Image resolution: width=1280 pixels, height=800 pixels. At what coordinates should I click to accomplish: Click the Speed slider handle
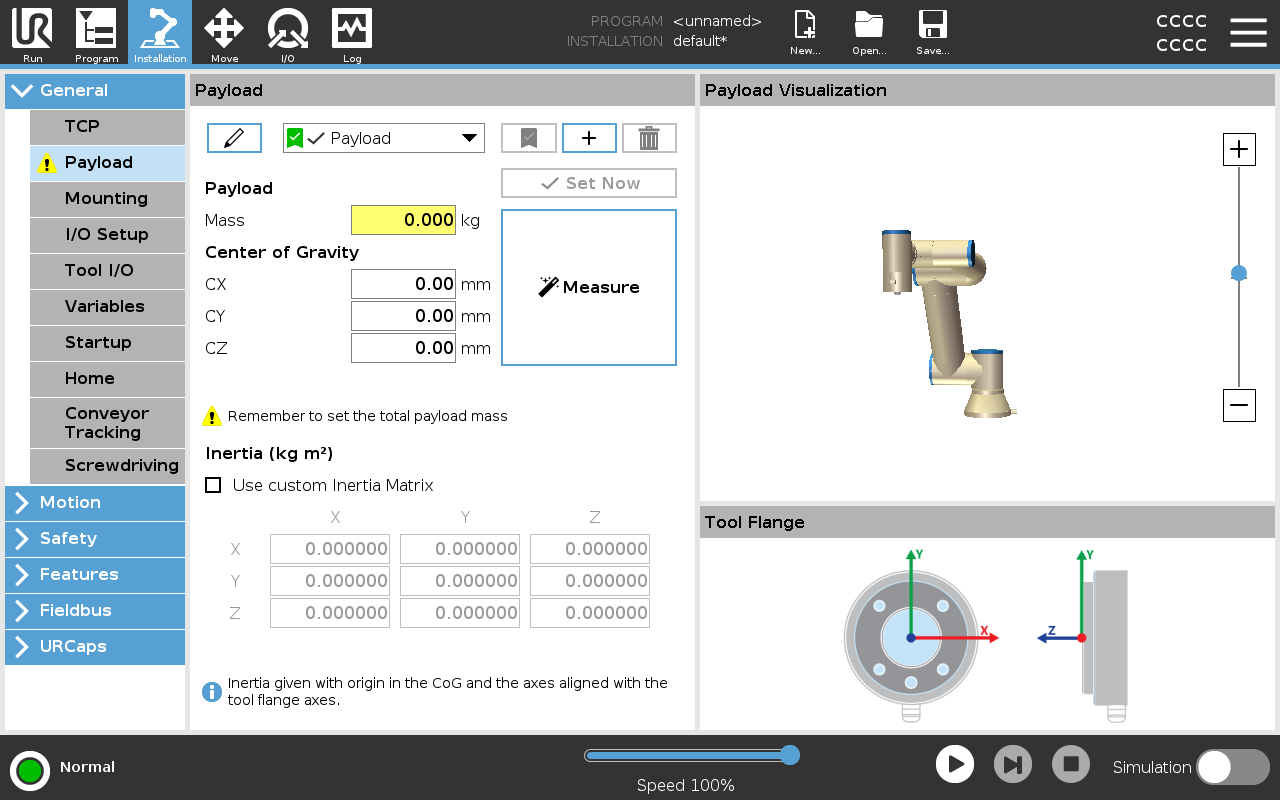(789, 755)
